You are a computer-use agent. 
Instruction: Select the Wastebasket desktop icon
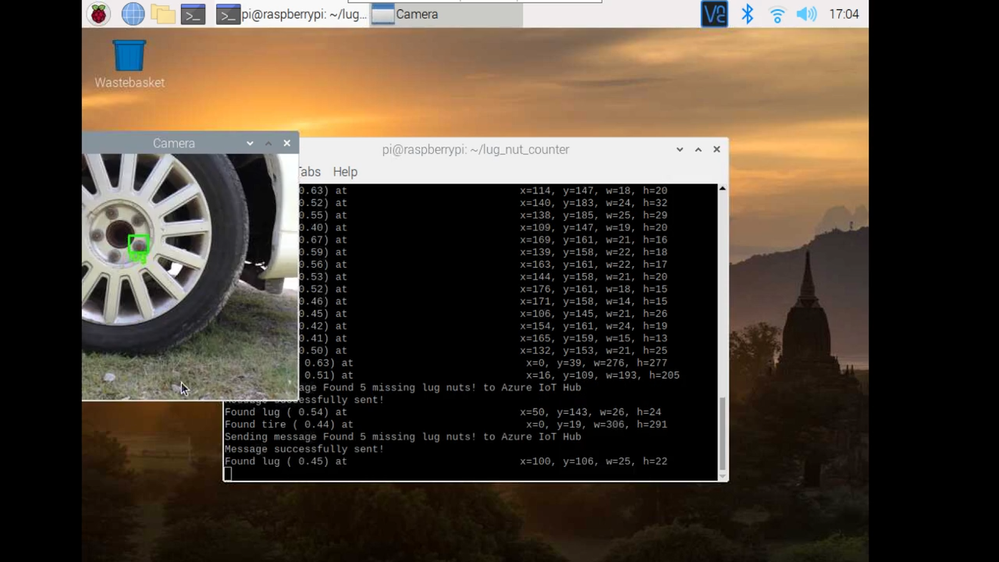129,64
